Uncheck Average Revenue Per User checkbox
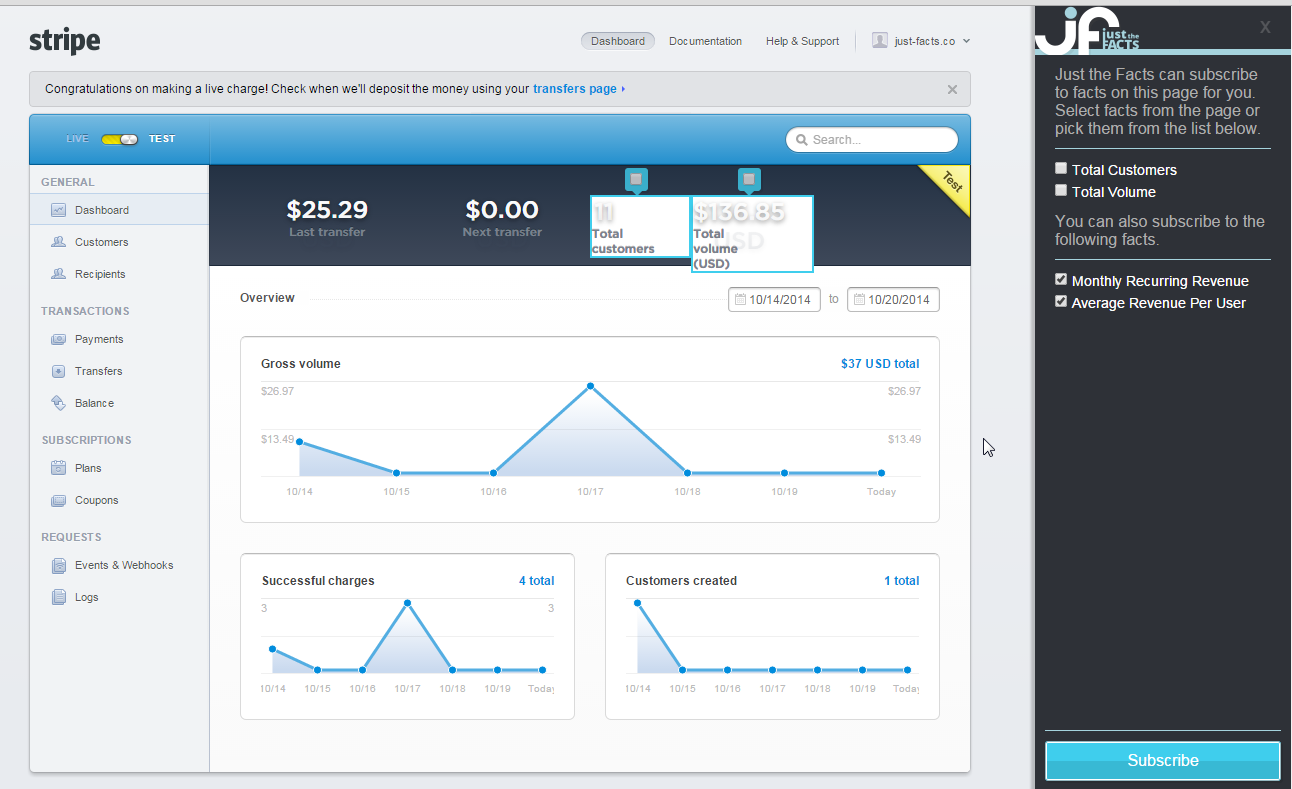 pyautogui.click(x=1061, y=301)
